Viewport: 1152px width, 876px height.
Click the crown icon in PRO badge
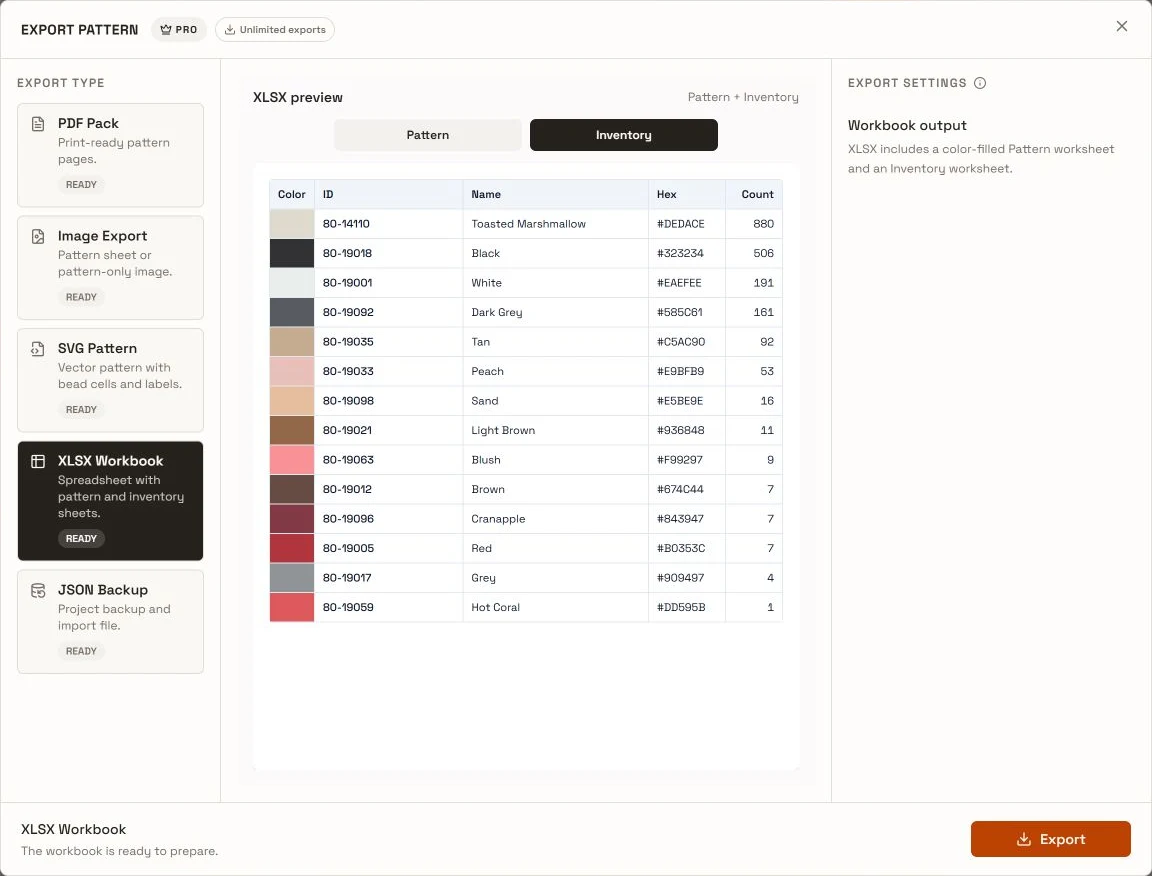[165, 30]
